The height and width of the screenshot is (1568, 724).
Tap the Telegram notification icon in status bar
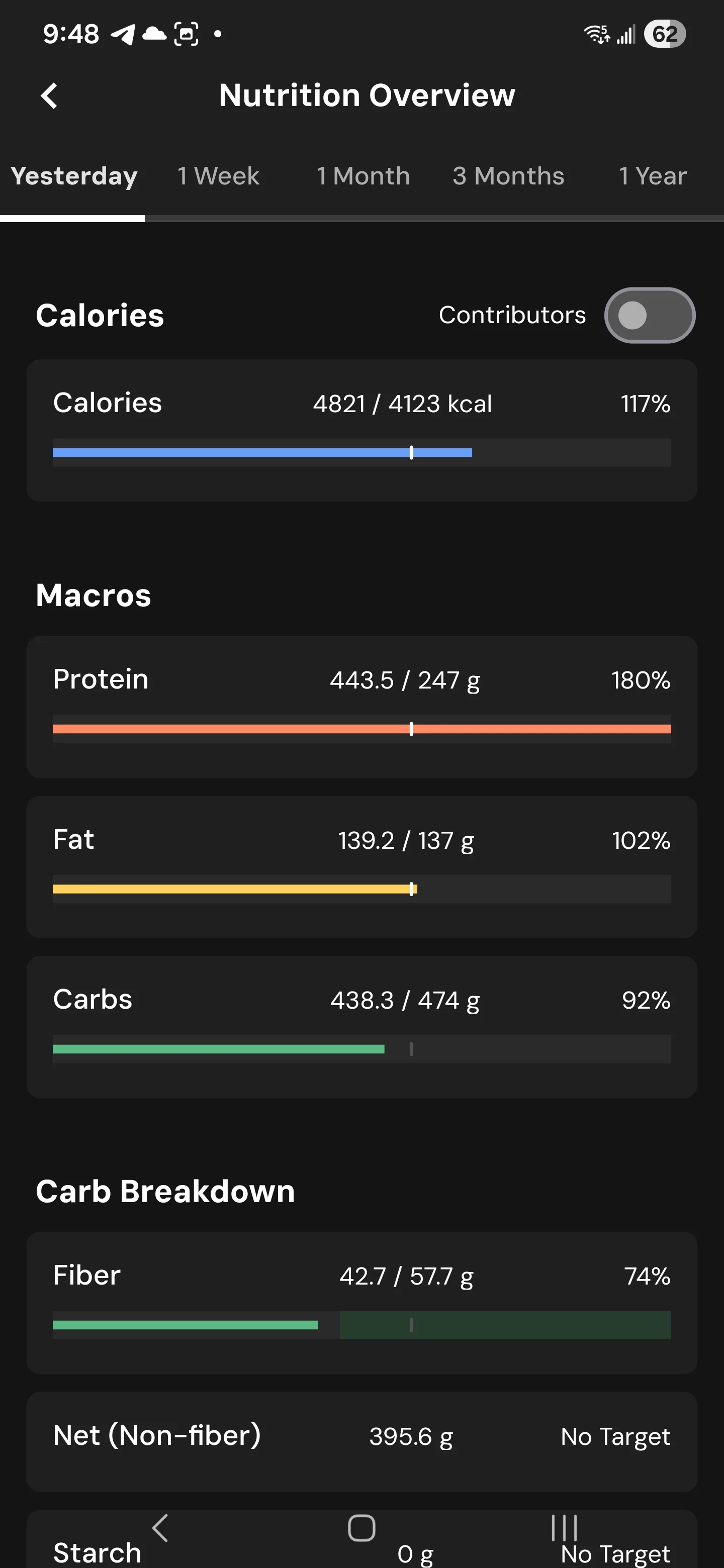(122, 34)
